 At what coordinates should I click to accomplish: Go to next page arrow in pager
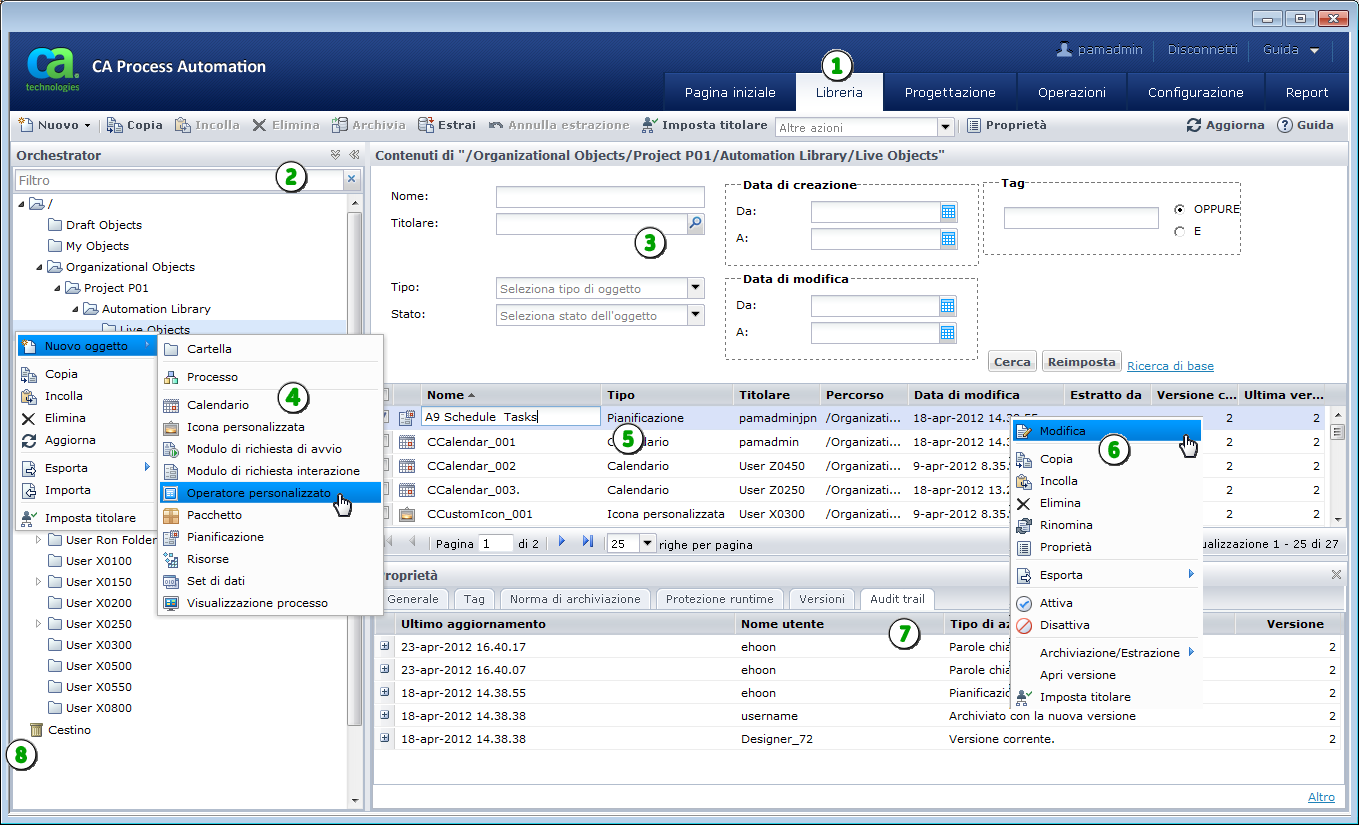pyautogui.click(x=562, y=541)
